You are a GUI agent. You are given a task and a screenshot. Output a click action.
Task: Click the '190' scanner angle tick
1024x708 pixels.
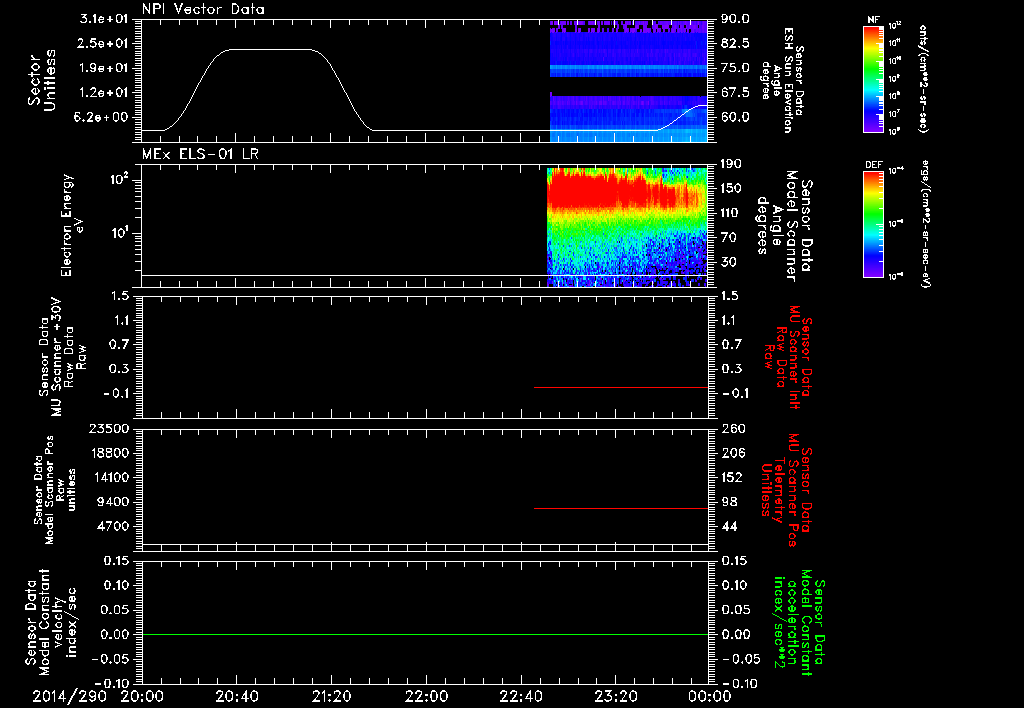click(x=732, y=164)
